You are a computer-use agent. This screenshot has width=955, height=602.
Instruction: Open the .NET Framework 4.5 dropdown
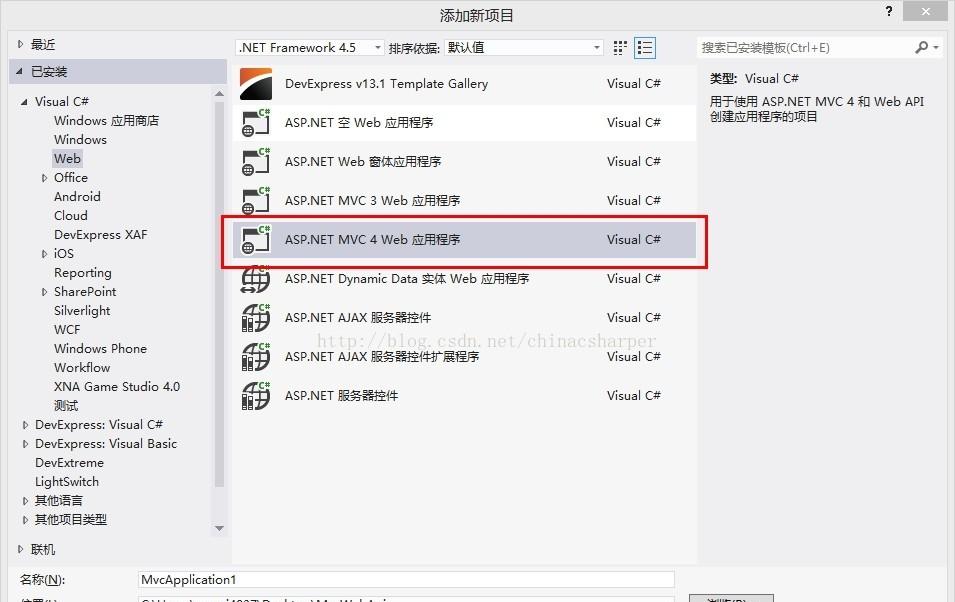pyautogui.click(x=309, y=48)
